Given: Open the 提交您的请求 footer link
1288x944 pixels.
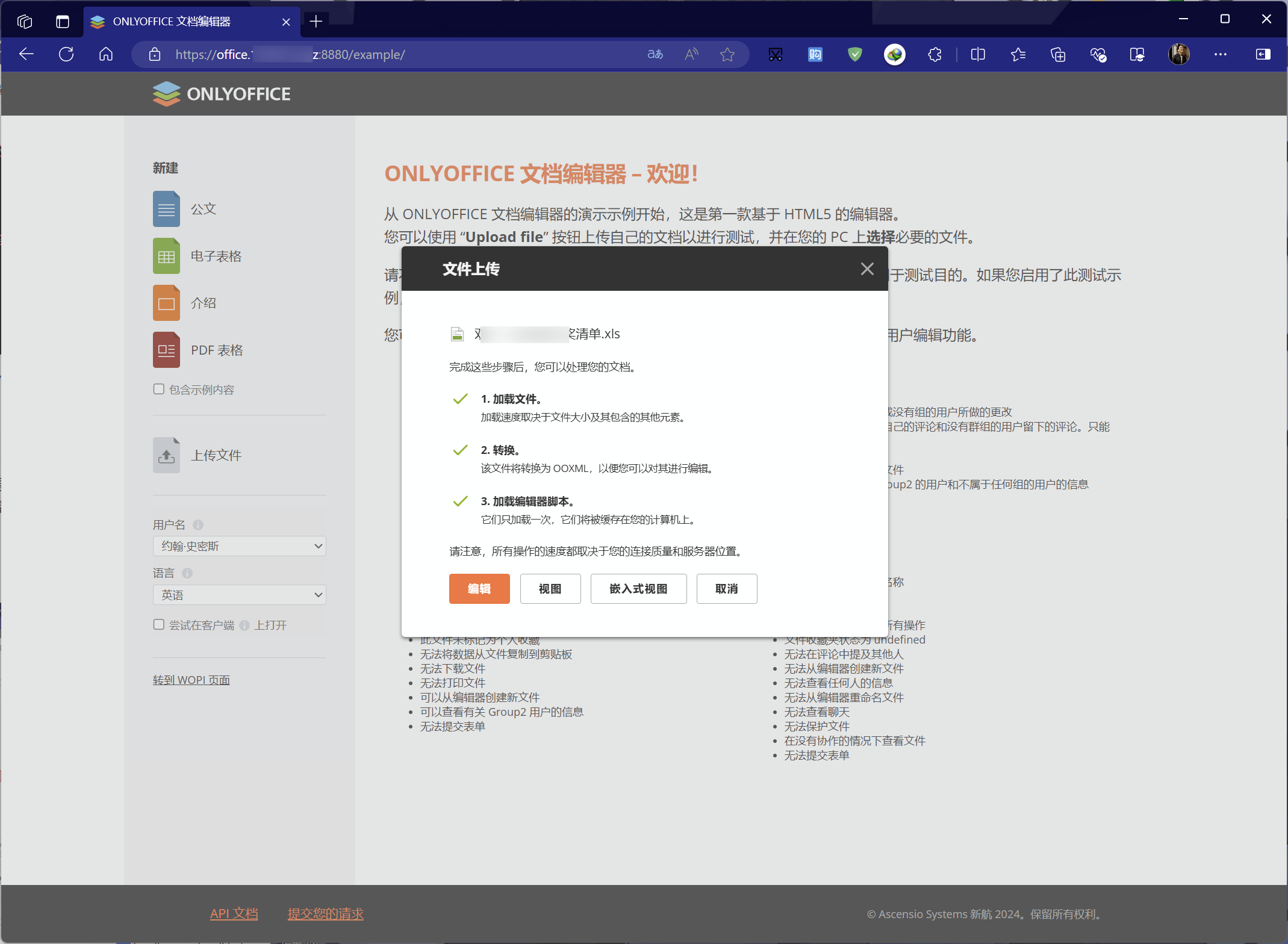Looking at the screenshot, I should (326, 913).
